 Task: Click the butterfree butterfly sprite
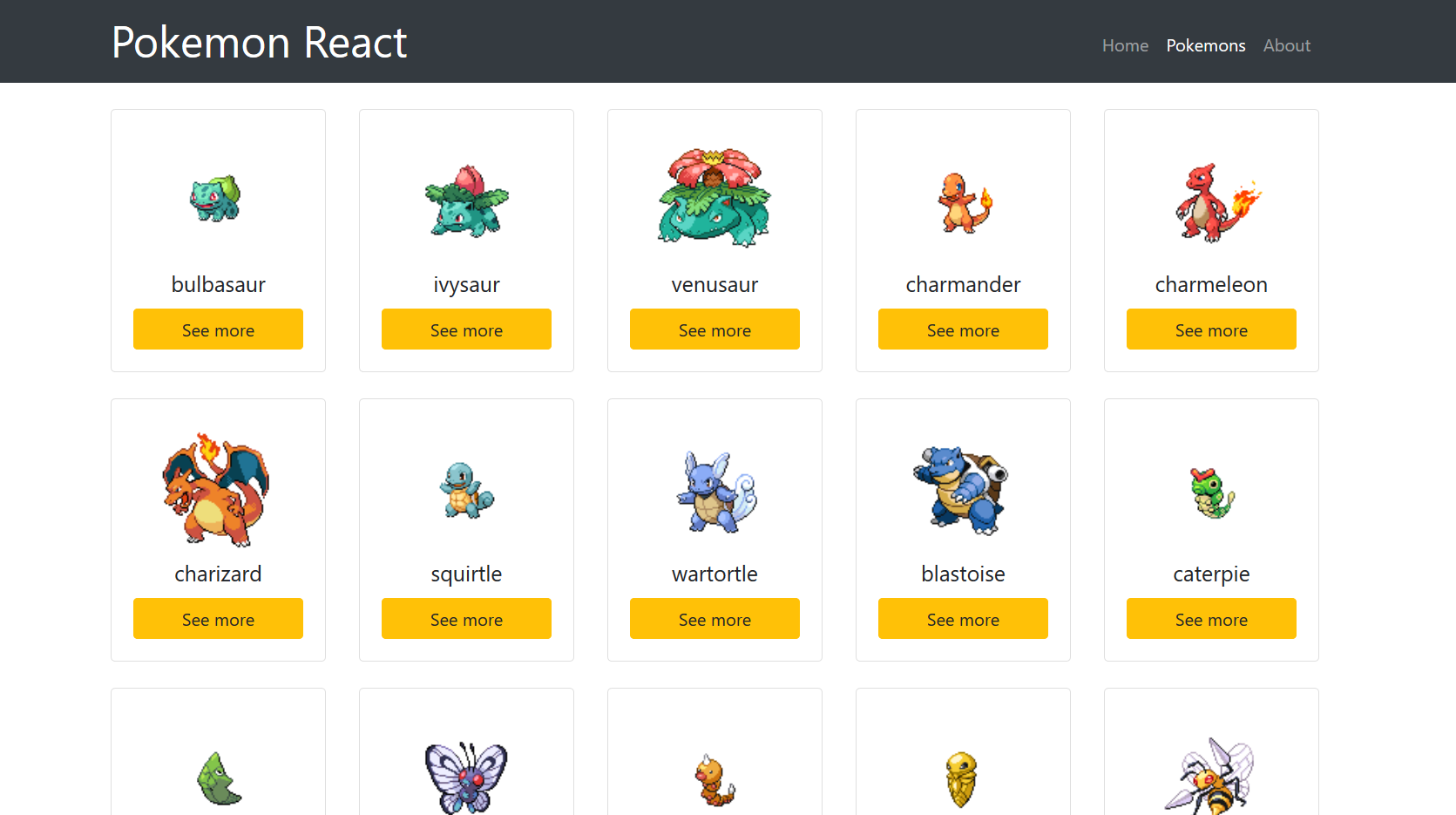click(466, 778)
